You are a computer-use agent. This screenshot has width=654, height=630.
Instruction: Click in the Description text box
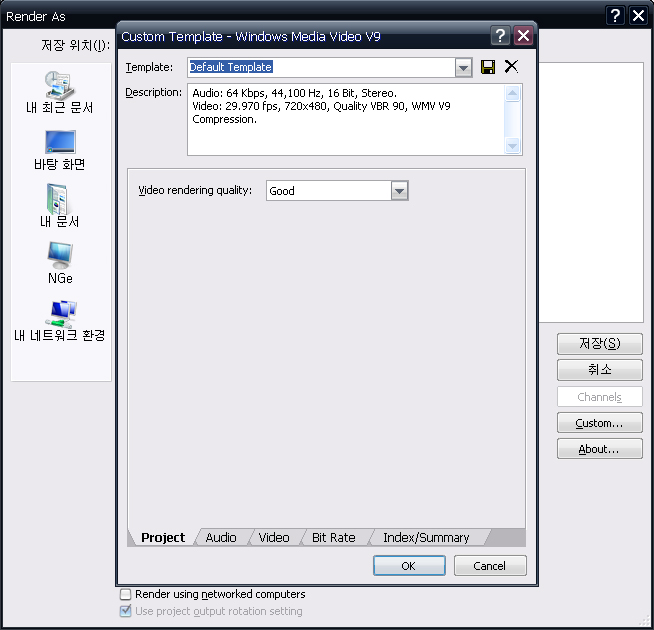pyautogui.click(x=346, y=119)
